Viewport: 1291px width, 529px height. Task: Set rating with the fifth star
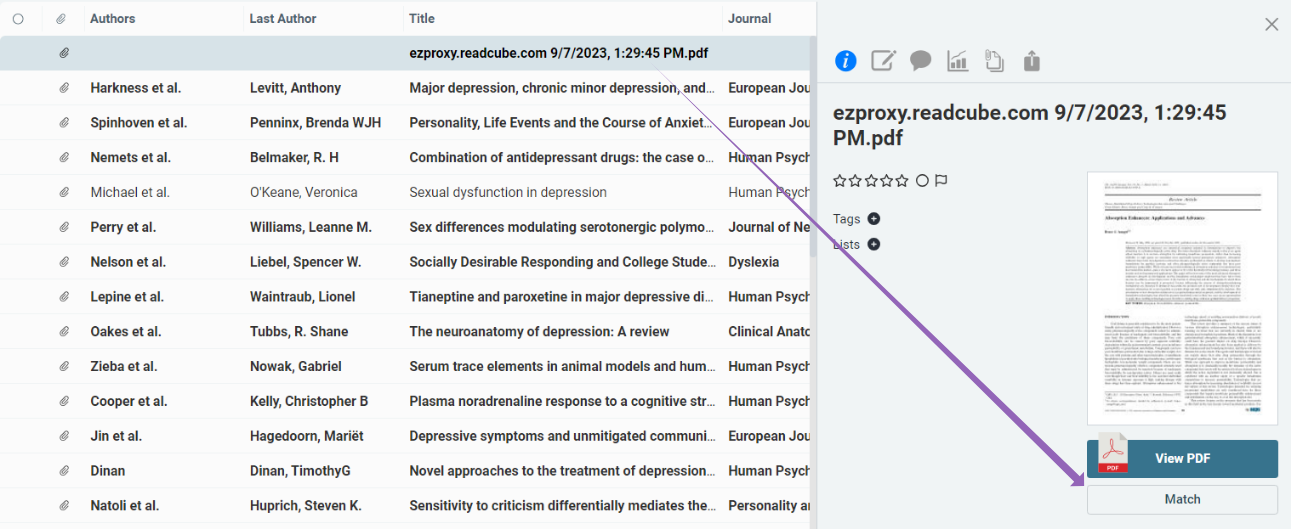tap(903, 181)
